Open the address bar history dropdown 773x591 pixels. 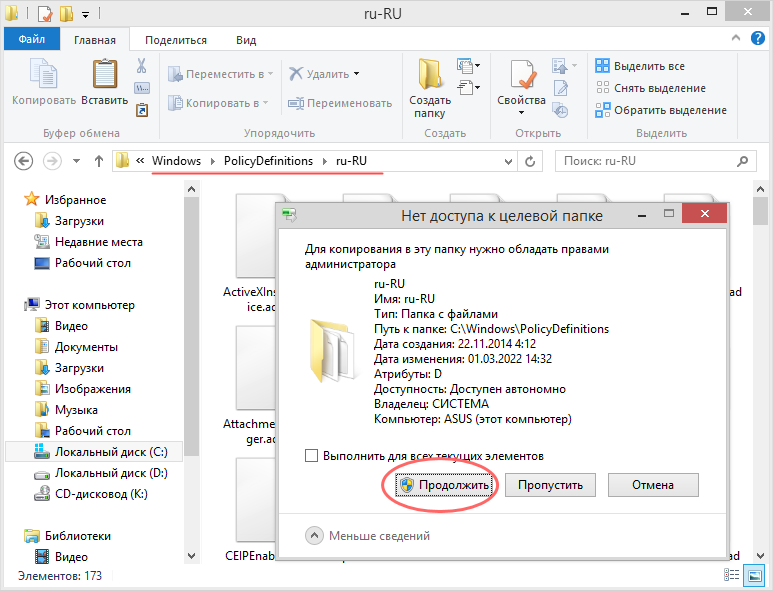[x=508, y=161]
